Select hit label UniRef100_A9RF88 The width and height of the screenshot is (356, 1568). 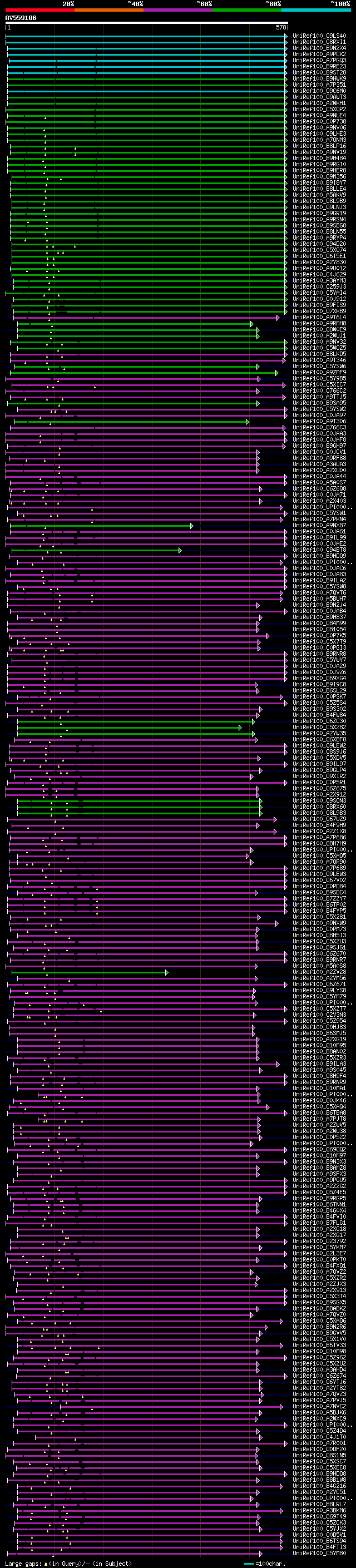coord(319,458)
